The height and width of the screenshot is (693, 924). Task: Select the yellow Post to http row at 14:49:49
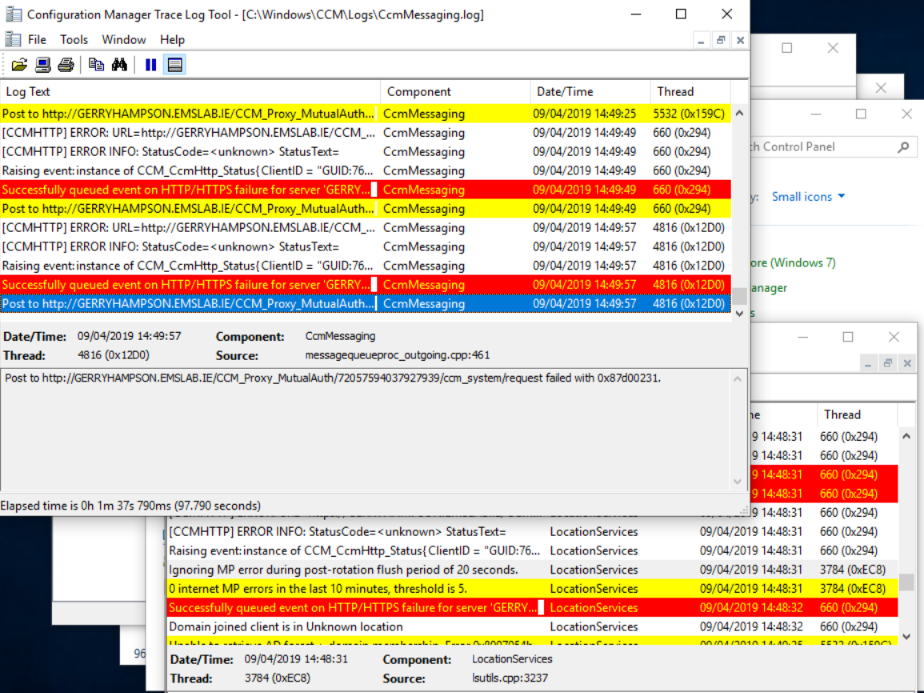pos(365,209)
